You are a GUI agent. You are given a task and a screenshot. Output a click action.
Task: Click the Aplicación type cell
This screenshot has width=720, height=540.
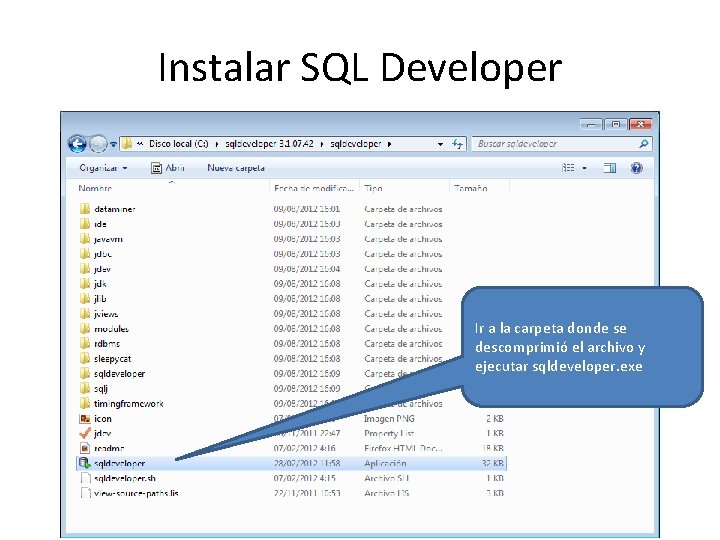(x=385, y=463)
